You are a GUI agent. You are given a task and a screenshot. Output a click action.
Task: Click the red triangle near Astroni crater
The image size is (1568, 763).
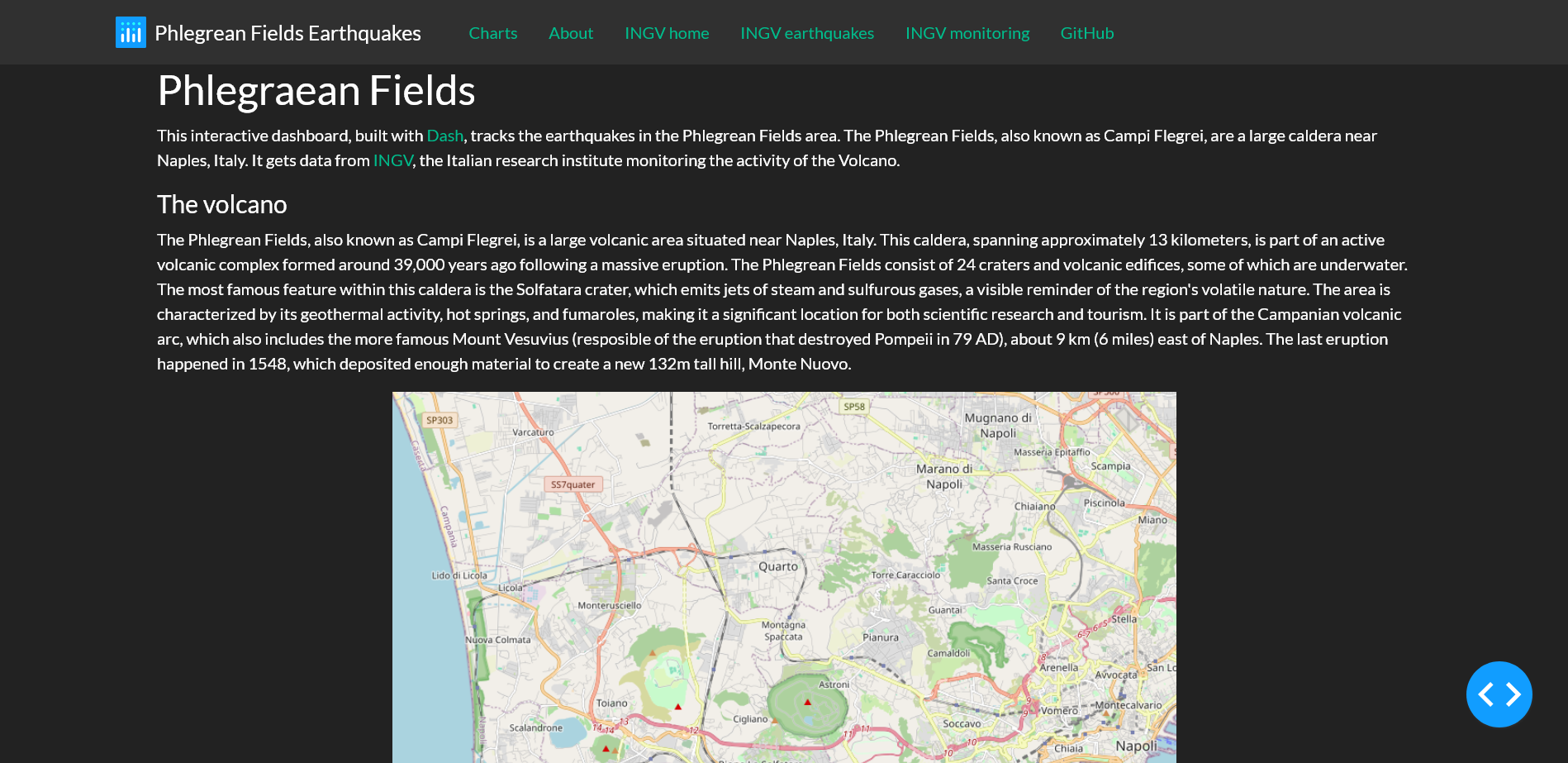tap(807, 702)
